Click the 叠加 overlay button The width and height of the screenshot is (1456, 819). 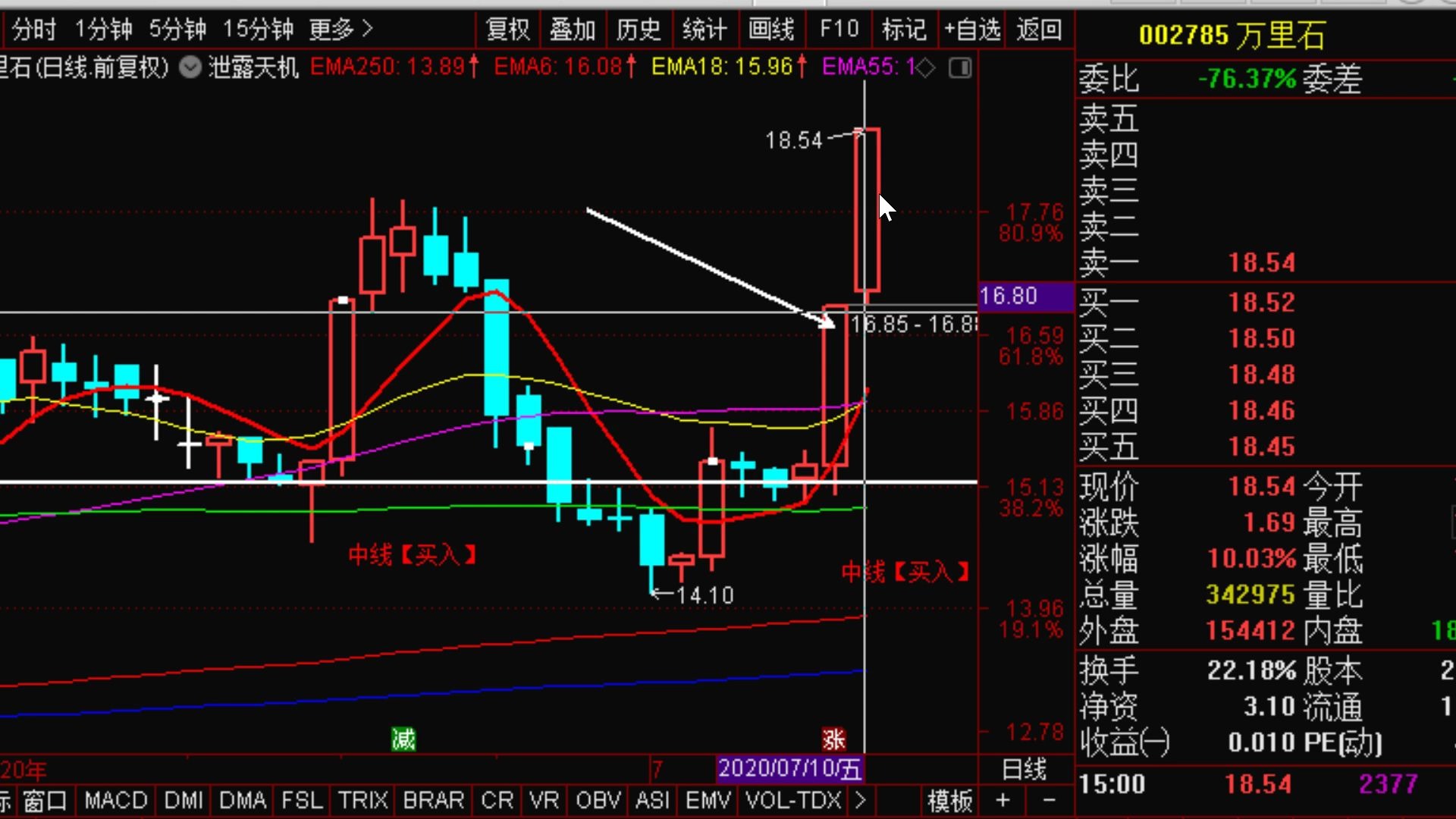click(573, 30)
